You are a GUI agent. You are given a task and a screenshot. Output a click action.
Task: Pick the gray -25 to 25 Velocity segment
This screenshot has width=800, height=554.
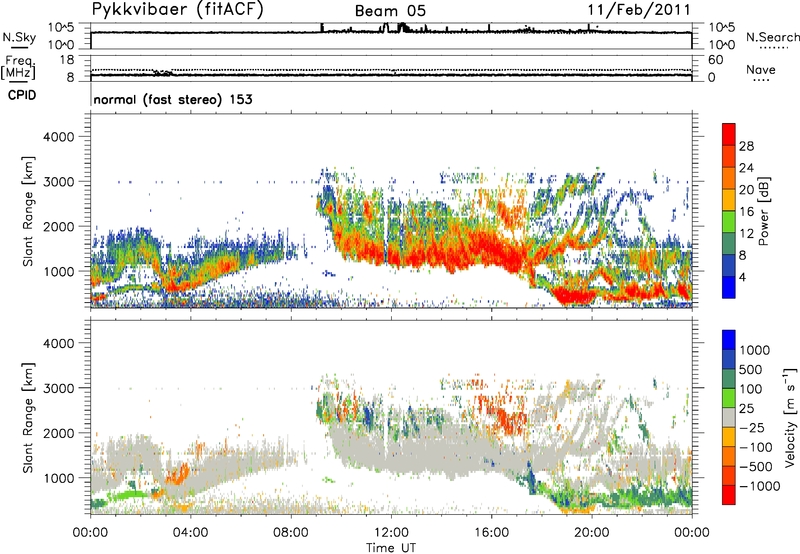pos(729,417)
